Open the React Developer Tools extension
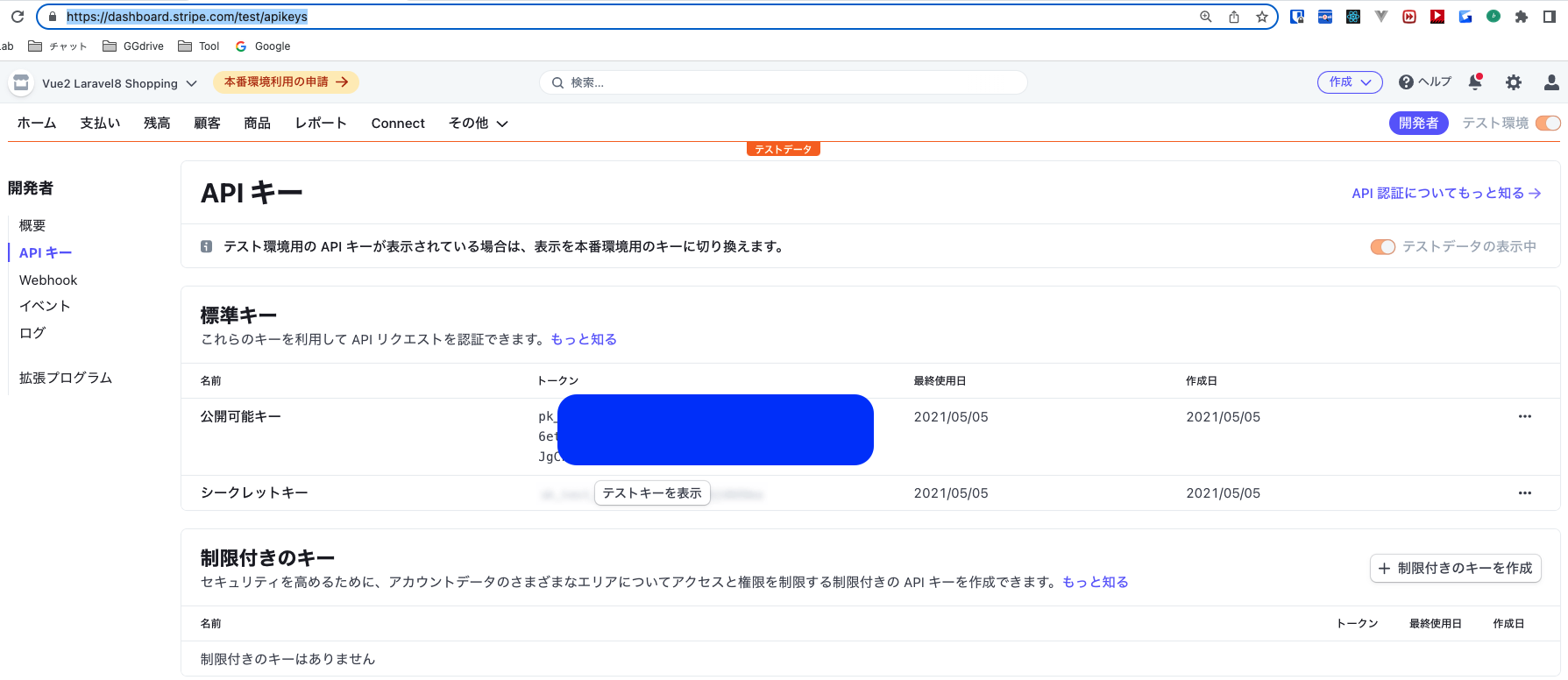Screen dimensions: 1568x680 coord(1353,17)
